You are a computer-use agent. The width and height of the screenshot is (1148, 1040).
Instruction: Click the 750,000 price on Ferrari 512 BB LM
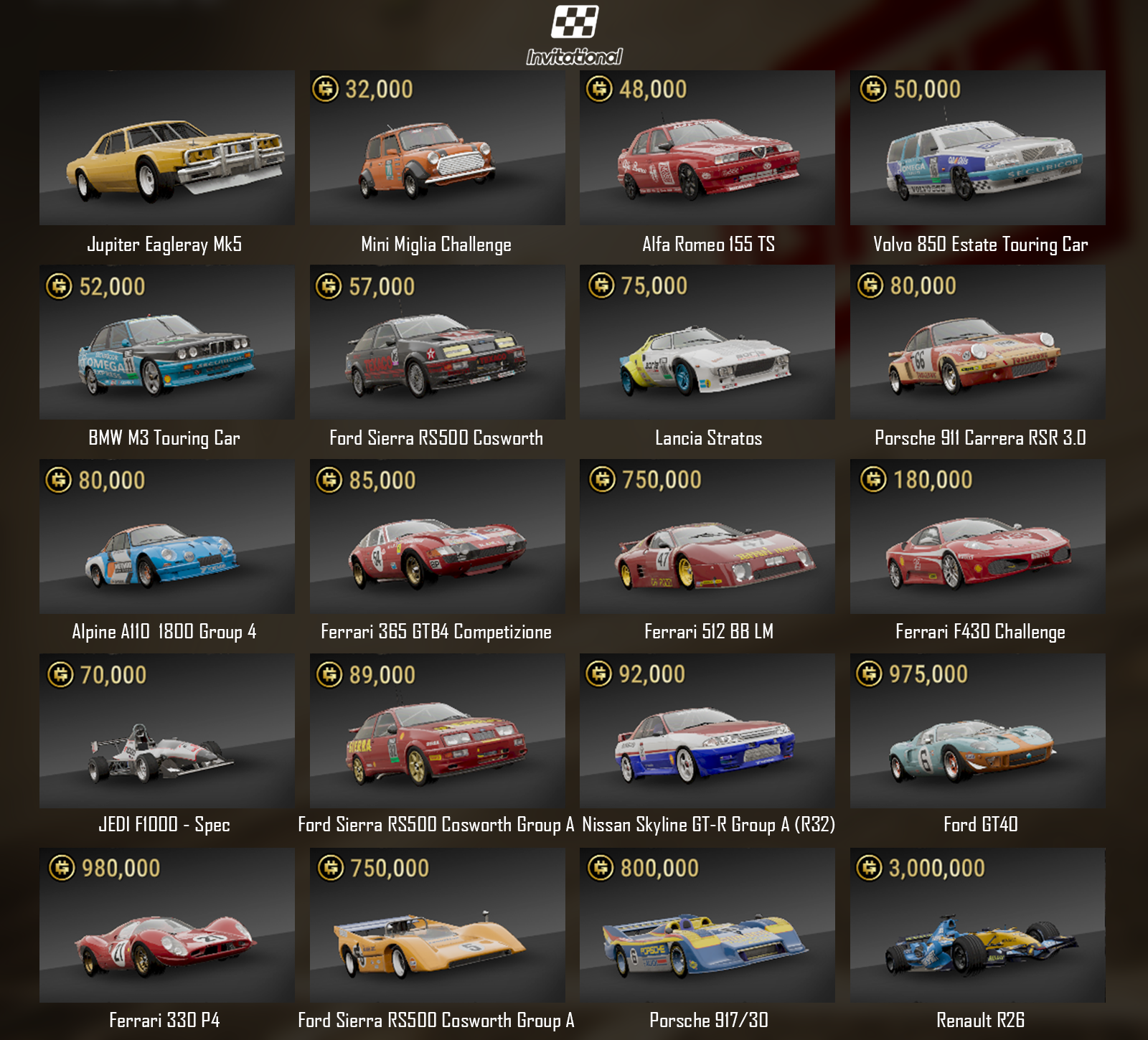(x=662, y=479)
